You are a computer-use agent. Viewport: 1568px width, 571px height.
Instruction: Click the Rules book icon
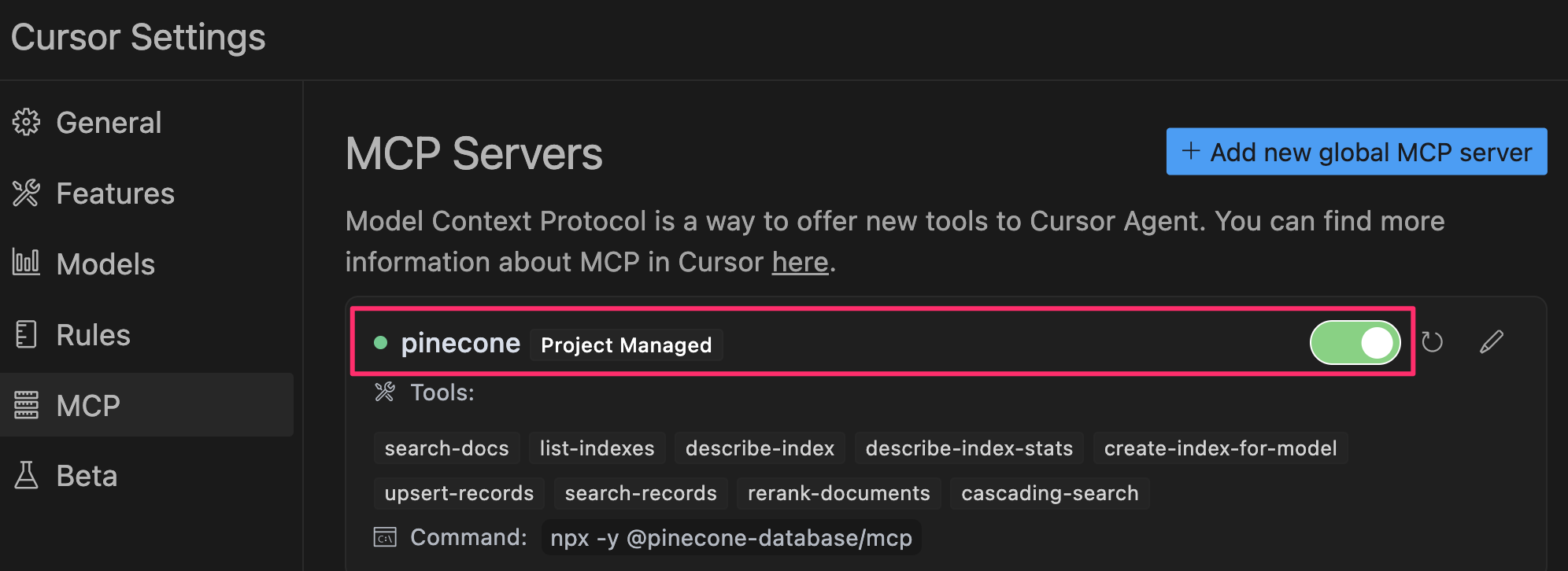[x=26, y=334]
